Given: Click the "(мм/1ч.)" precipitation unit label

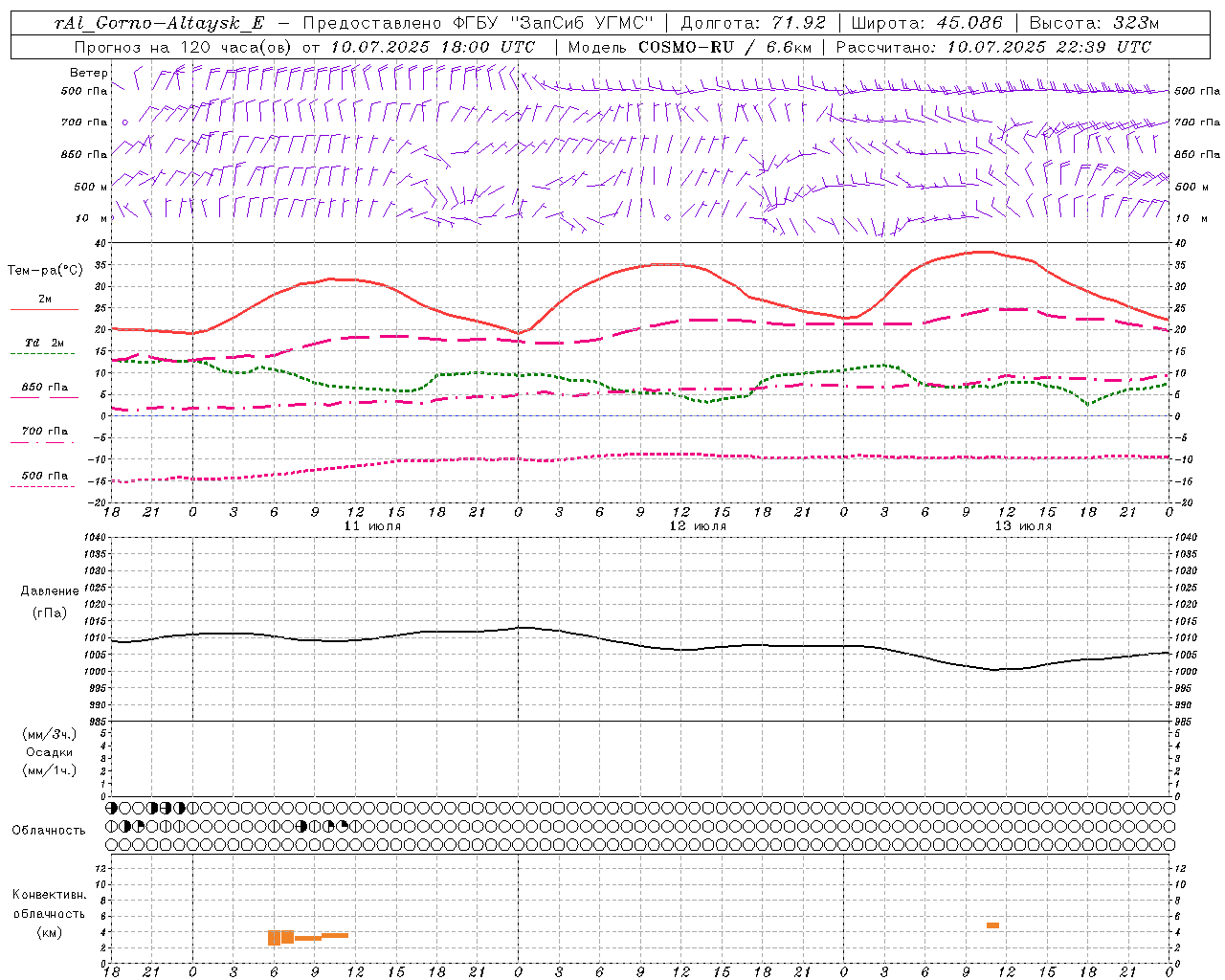Looking at the screenshot, I should coord(50,770).
